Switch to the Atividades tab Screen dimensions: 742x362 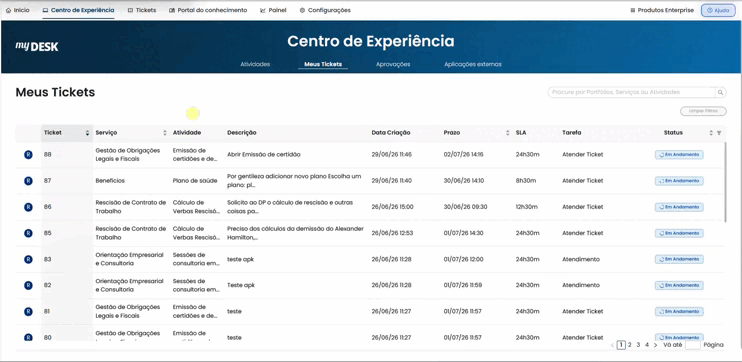pyautogui.click(x=255, y=64)
